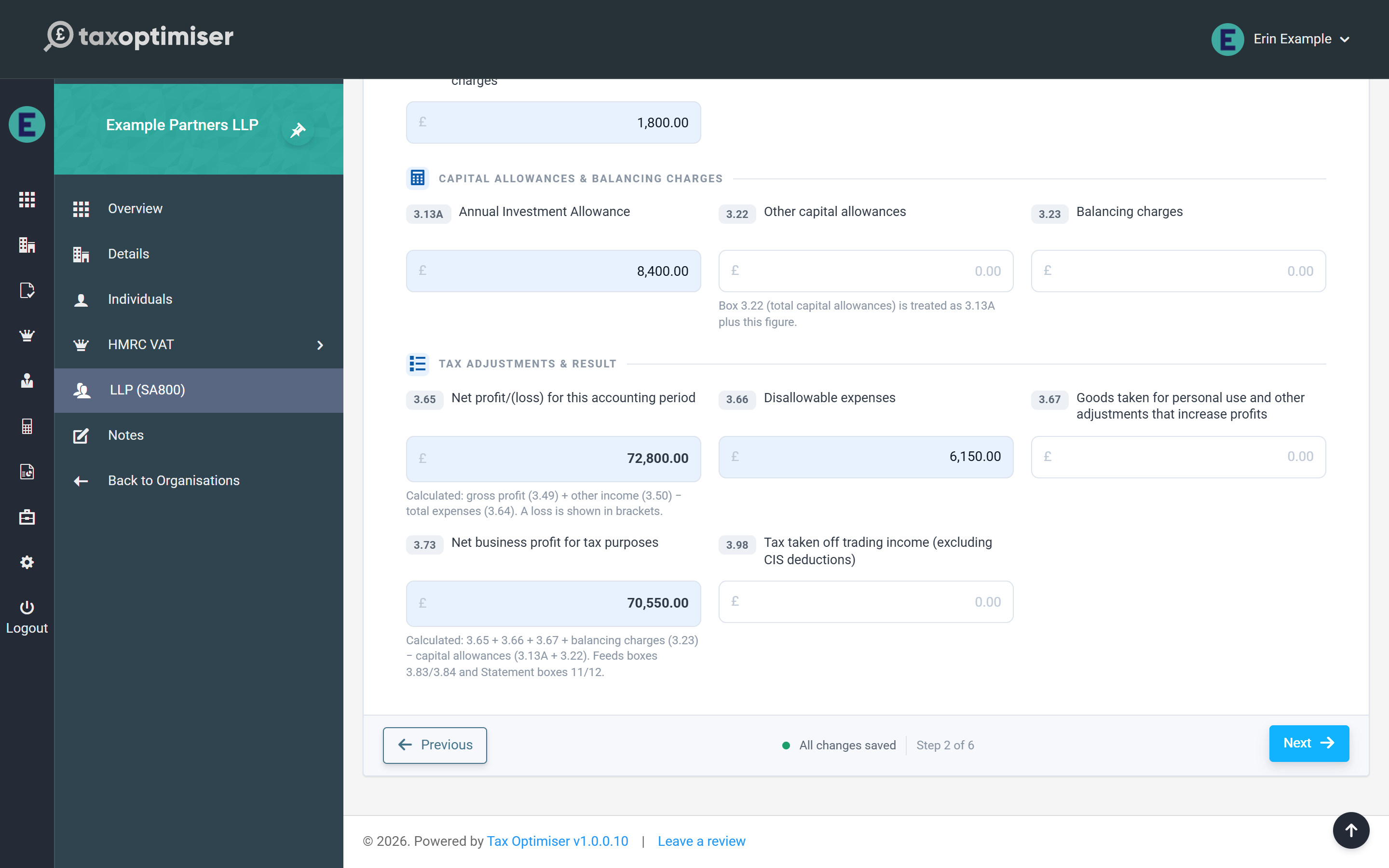Edit Disallowable expenses 6,150.00 field
This screenshot has height=868, width=1389.
click(866, 457)
